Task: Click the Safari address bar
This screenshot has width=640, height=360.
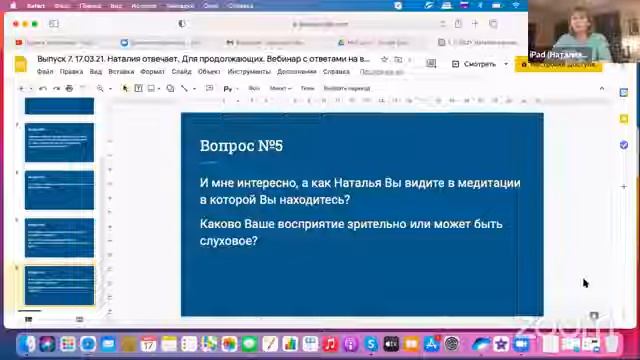Action: [x=320, y=24]
